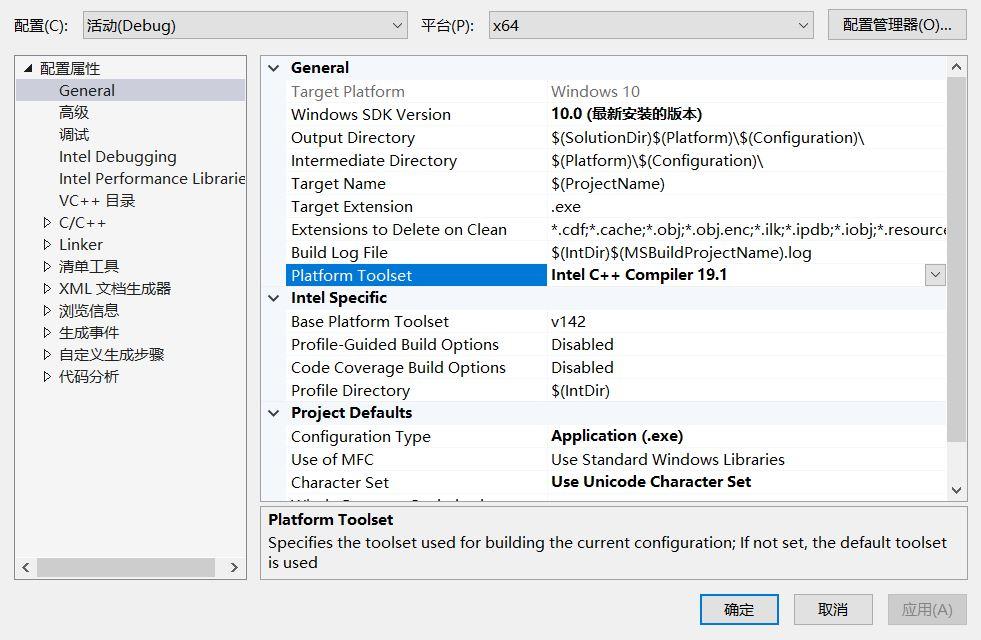Collapse the Intel Specific section
Viewport: 981px width, 640px height.
tap(273, 297)
